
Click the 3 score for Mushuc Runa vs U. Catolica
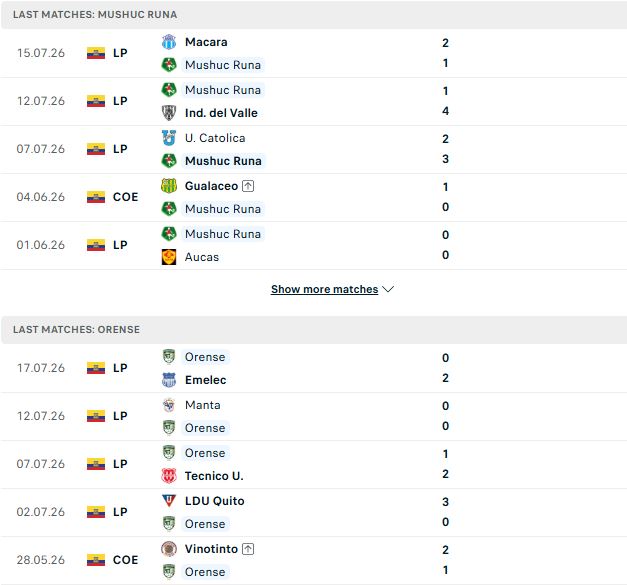tap(445, 159)
